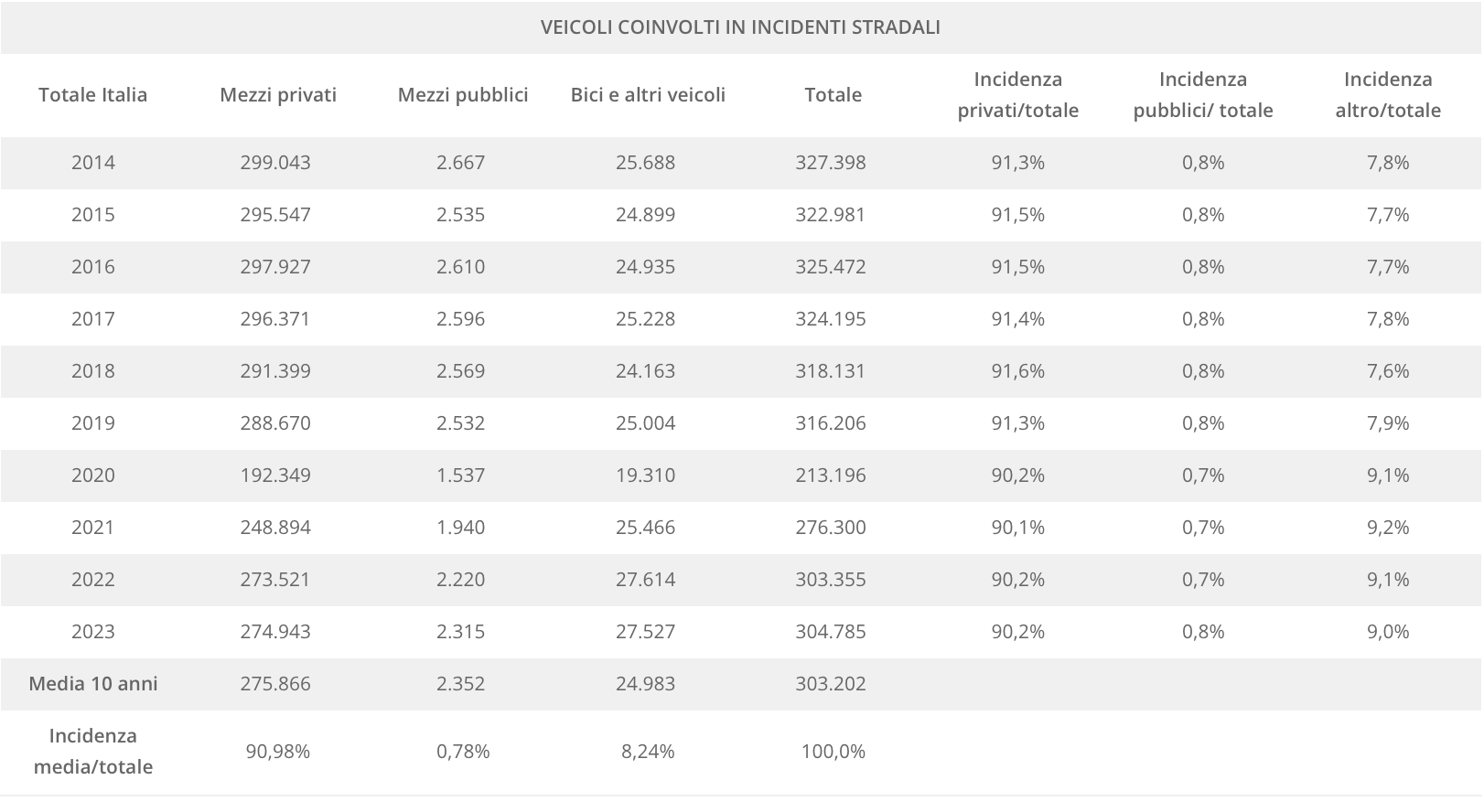Click the "Totale Italia" header cell
This screenshot has height=812, width=1484.
coord(93,95)
